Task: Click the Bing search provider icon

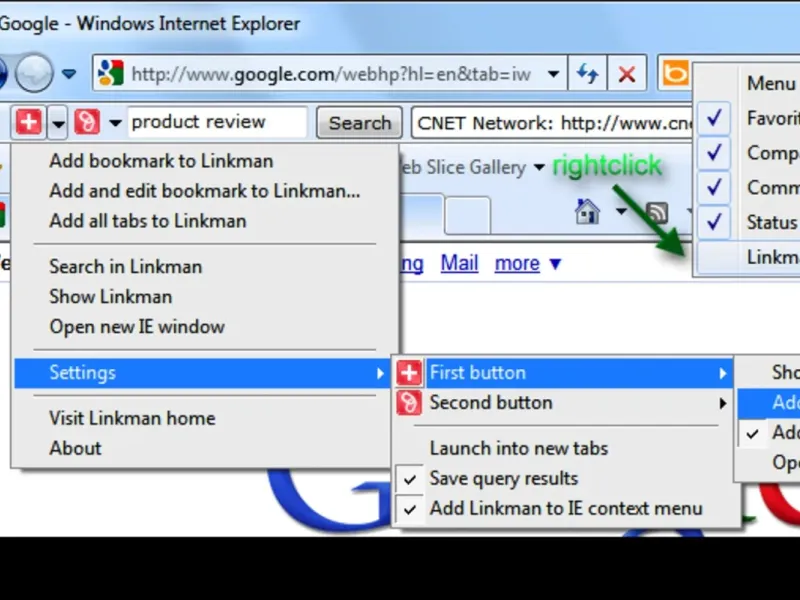Action: [x=674, y=74]
